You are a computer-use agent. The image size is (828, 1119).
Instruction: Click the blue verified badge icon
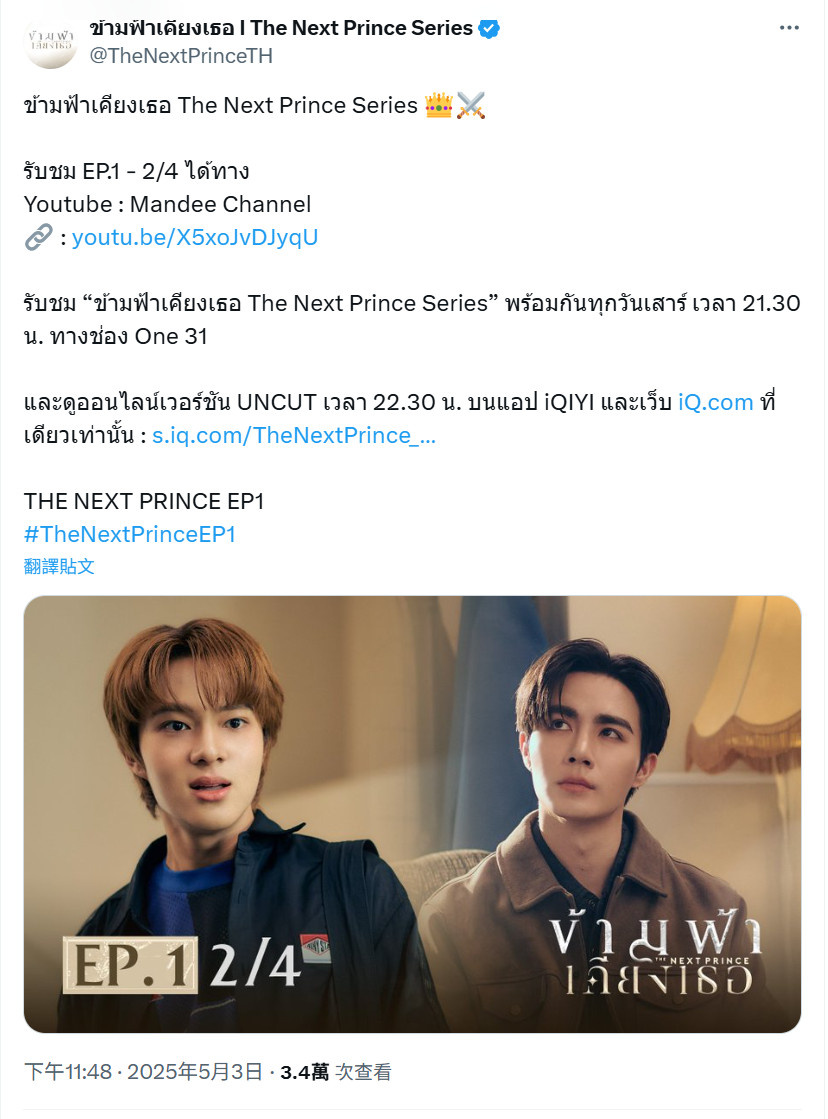click(x=489, y=29)
